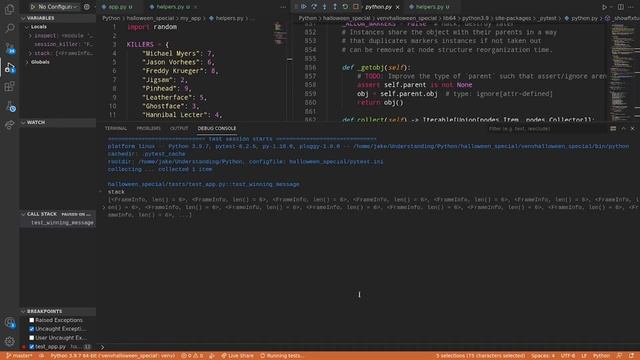Switch to the Terminal panel tab
This screenshot has height=360, width=640.
point(116,129)
